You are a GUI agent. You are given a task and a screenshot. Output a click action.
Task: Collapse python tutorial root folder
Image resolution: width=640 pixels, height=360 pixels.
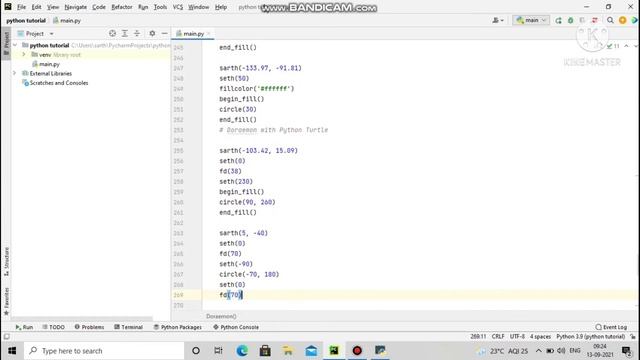pos(15,45)
